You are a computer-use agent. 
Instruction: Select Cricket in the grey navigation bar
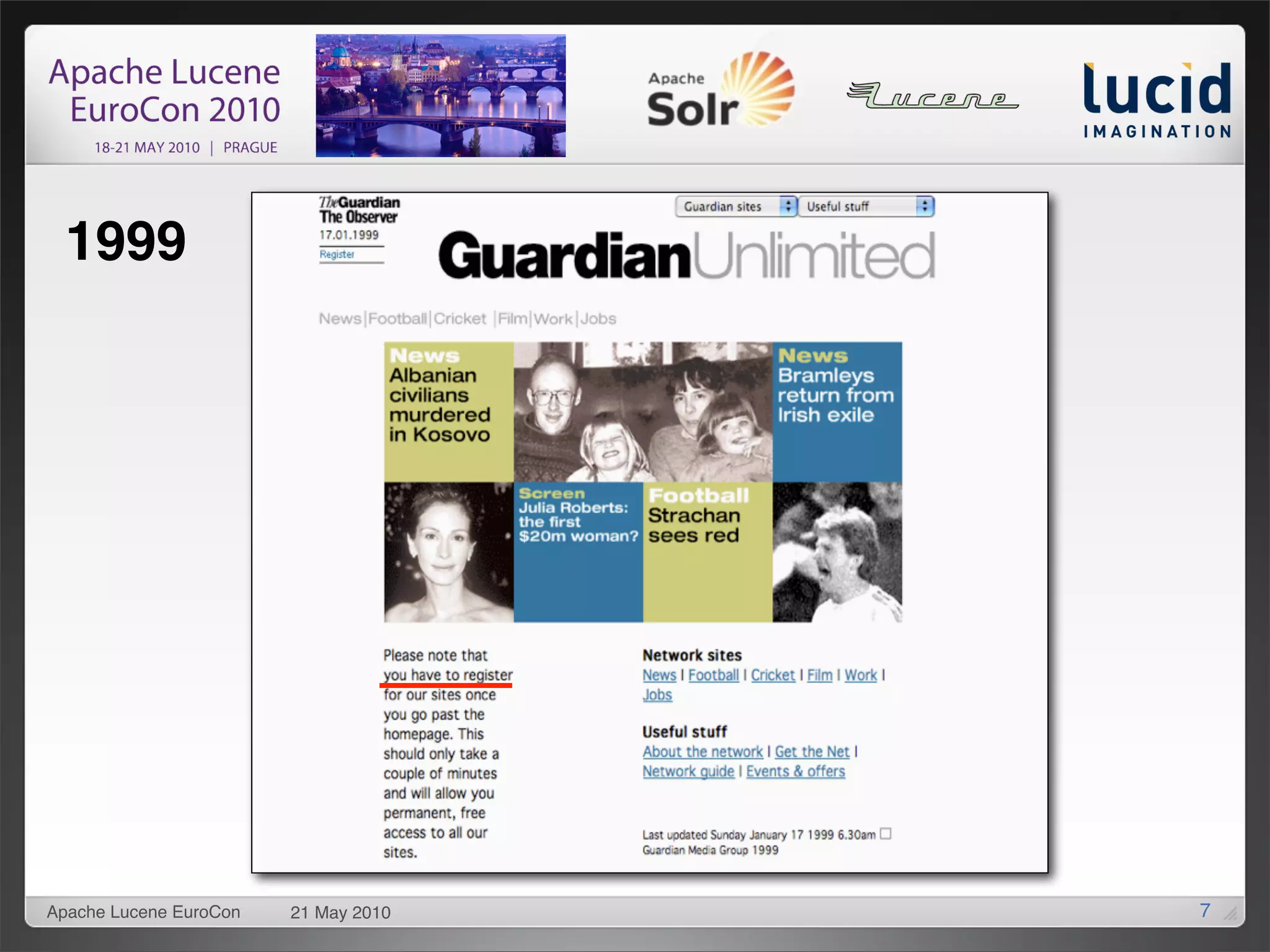pyautogui.click(x=460, y=319)
